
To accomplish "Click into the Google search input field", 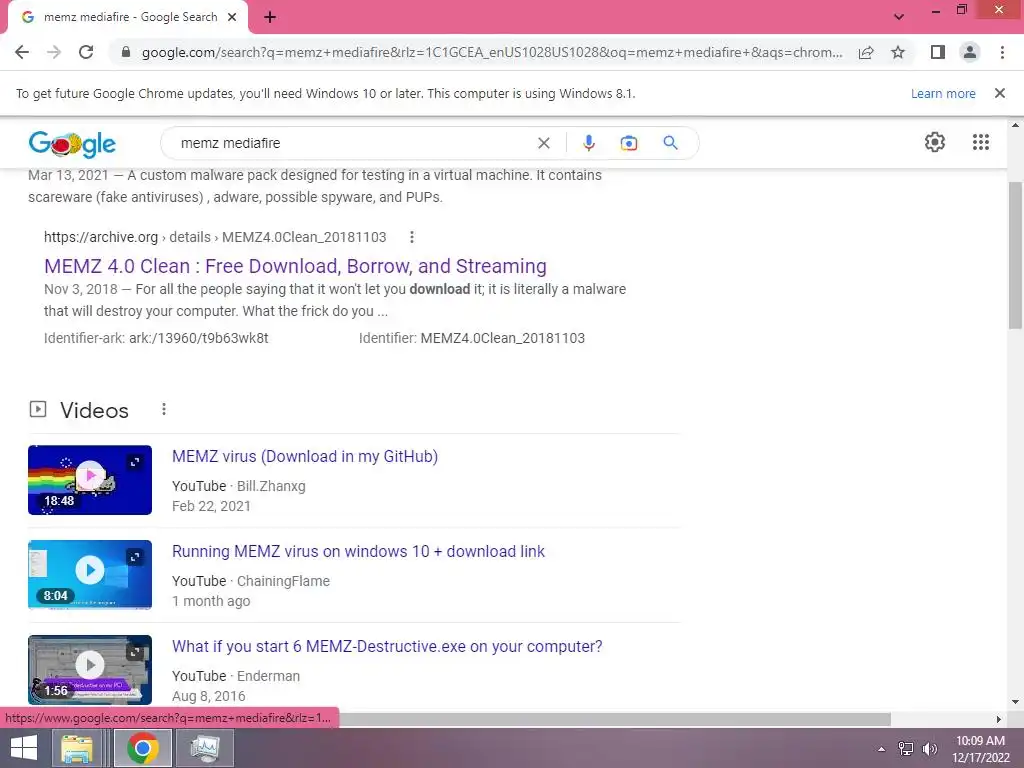I will coord(353,143).
